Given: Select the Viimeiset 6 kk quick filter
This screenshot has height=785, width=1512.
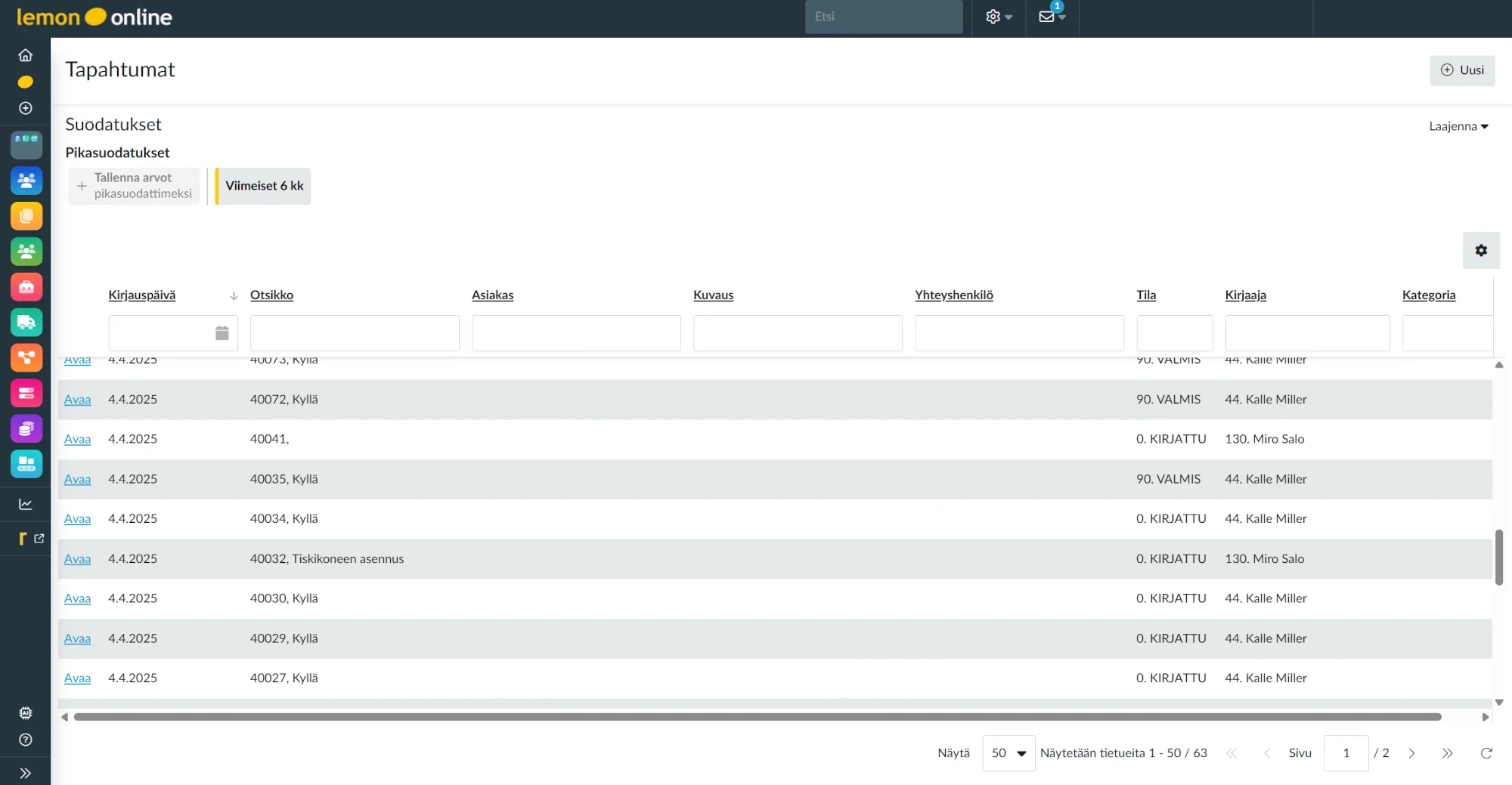Looking at the screenshot, I should pos(264,186).
